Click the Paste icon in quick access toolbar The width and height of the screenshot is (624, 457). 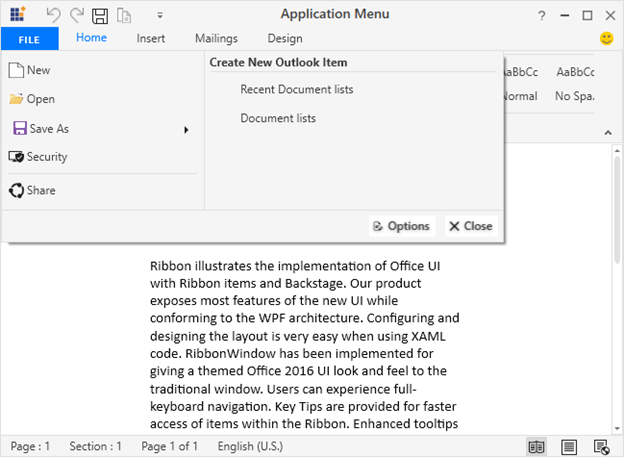pos(124,15)
